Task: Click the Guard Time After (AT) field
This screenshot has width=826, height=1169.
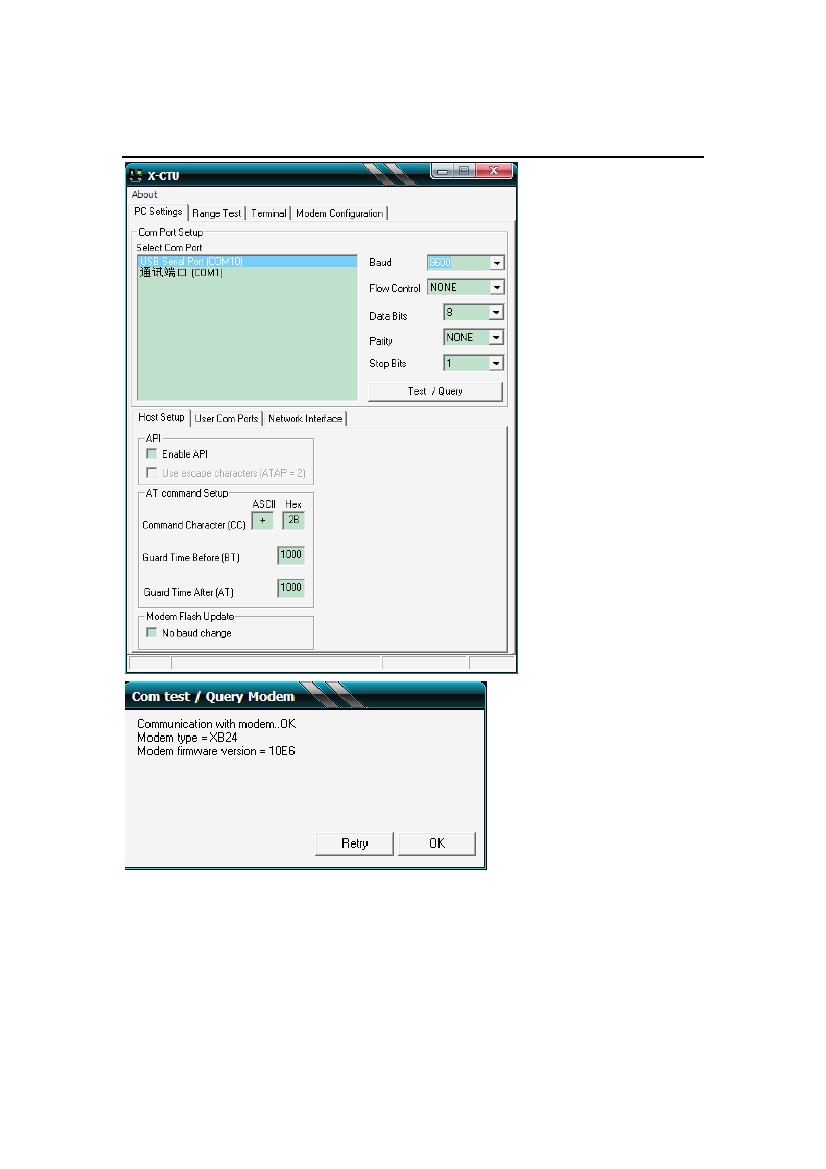Action: point(291,587)
